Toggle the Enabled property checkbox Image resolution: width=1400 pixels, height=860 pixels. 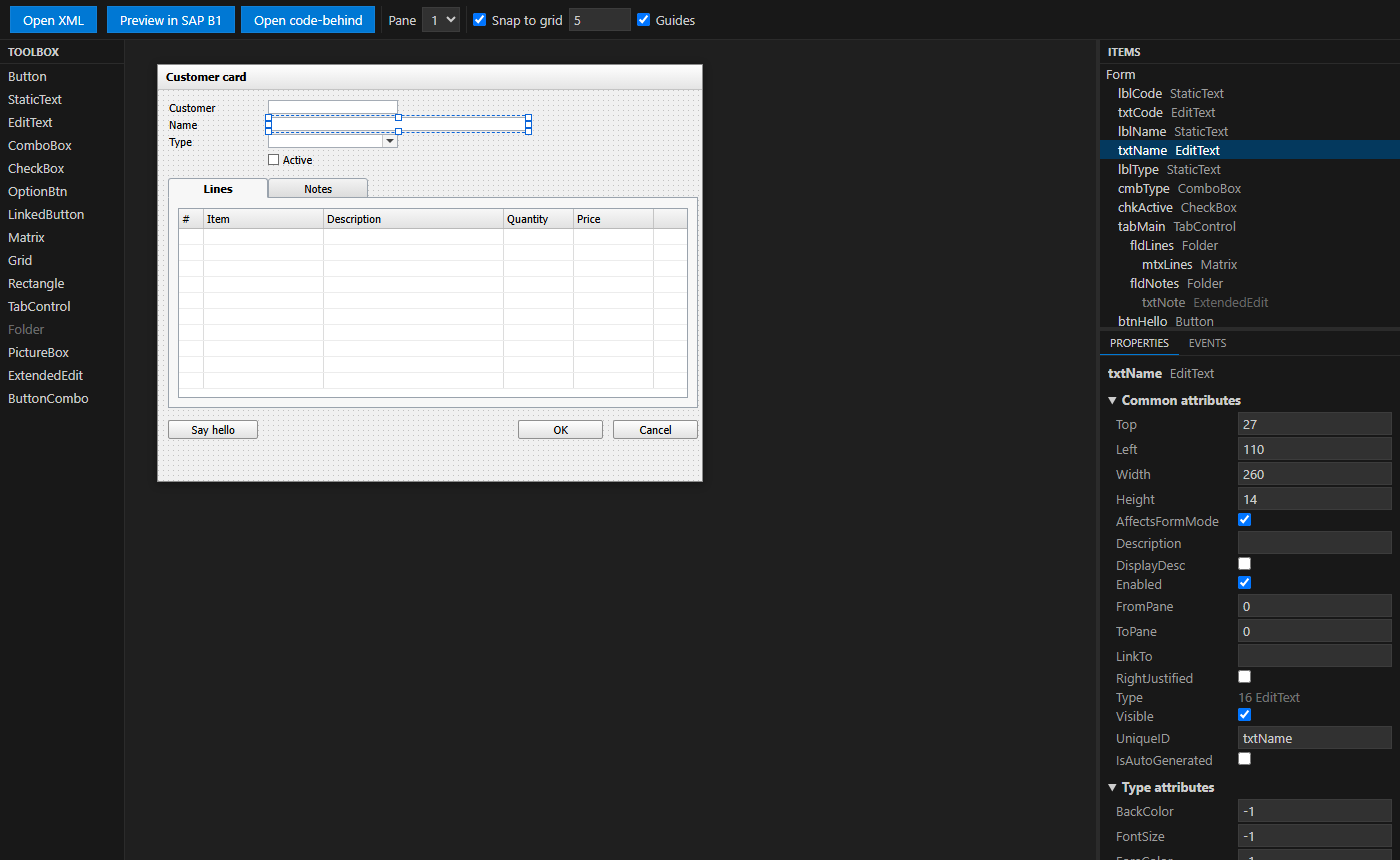tap(1244, 583)
